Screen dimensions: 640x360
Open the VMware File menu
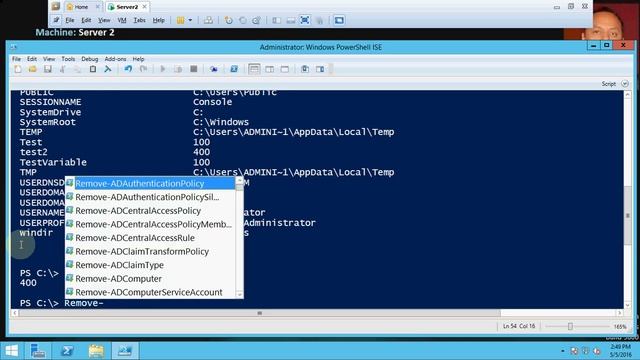[x=70, y=20]
